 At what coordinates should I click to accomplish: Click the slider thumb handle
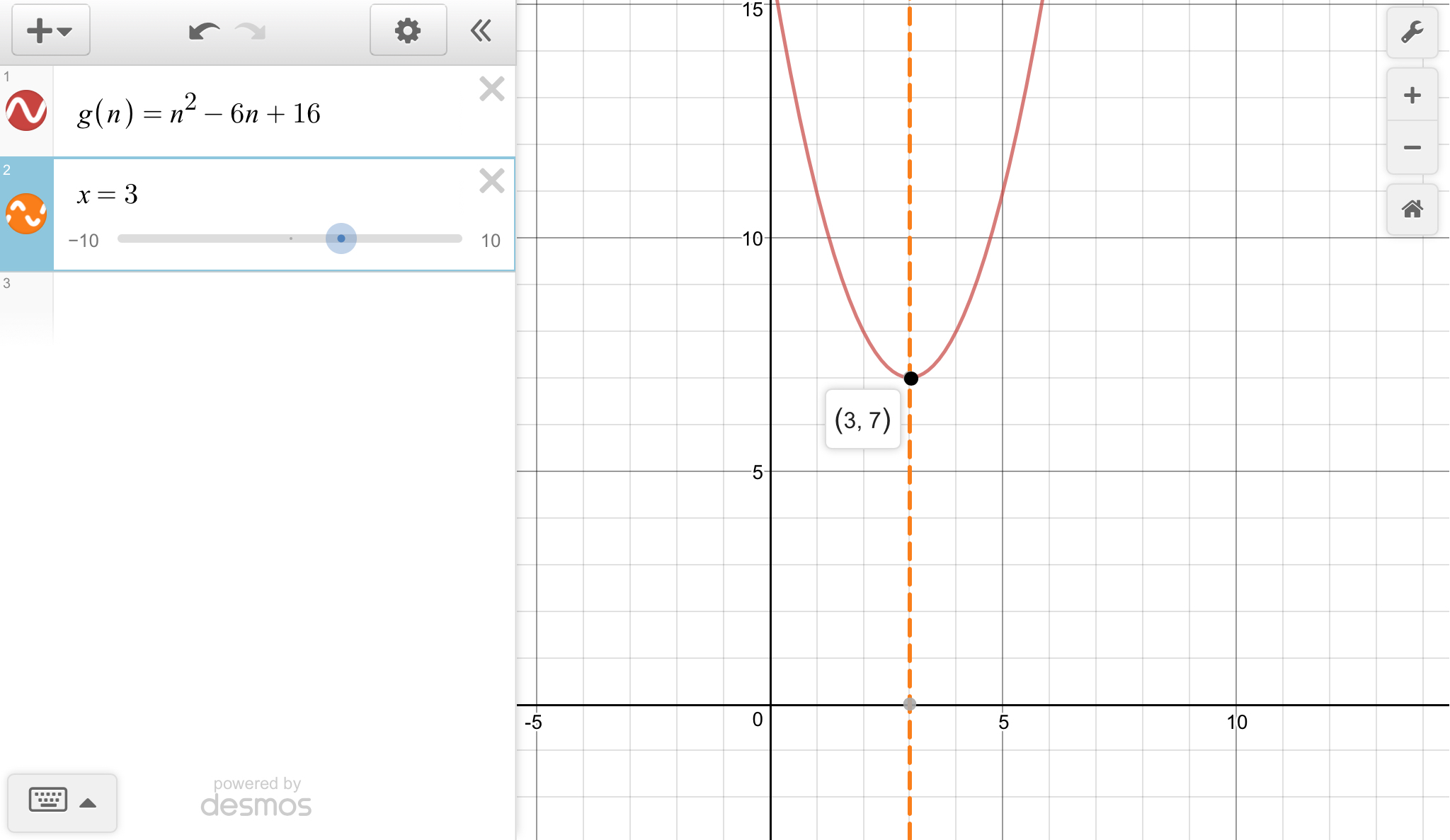(341, 238)
